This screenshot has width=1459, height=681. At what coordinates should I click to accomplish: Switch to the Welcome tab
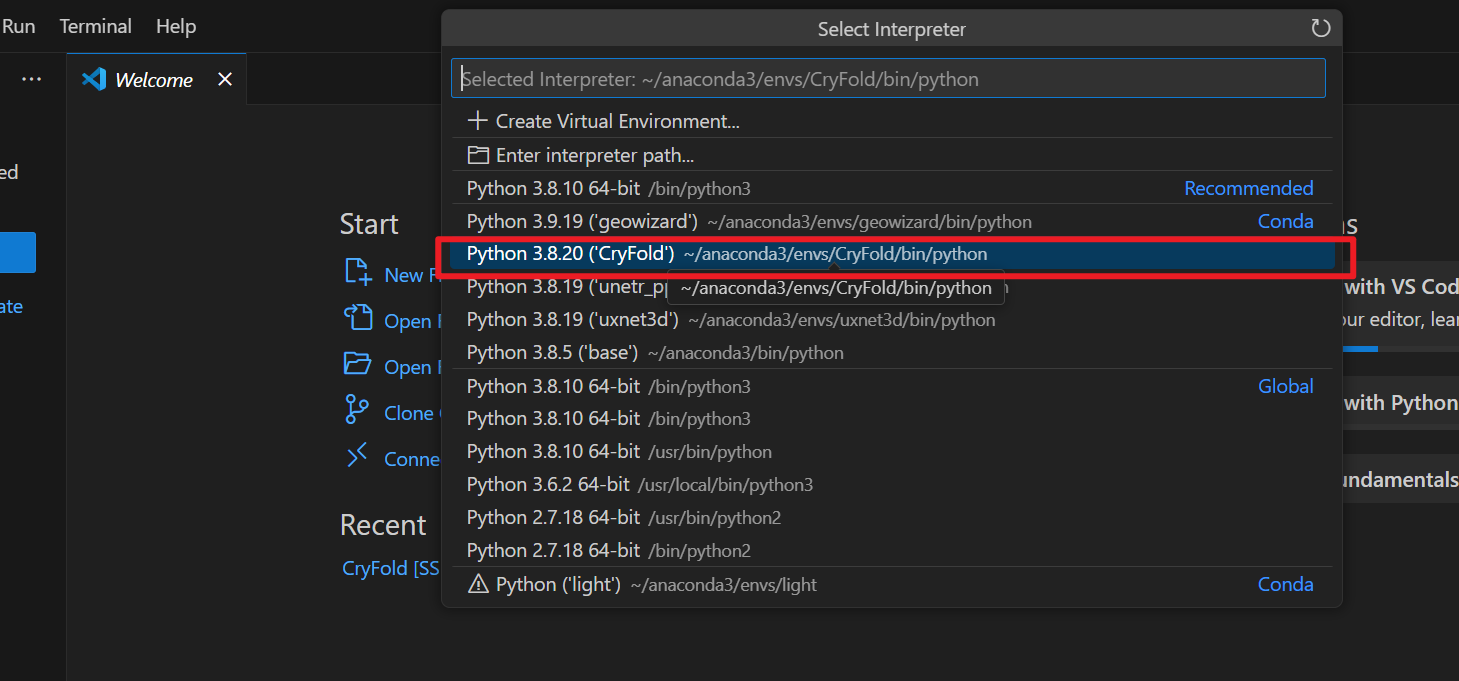pyautogui.click(x=150, y=79)
